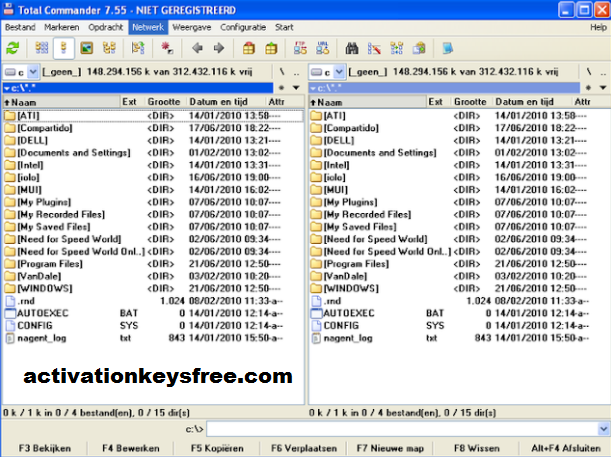Click F7 Nieuwe map button
The width and height of the screenshot is (611, 457).
390,448
